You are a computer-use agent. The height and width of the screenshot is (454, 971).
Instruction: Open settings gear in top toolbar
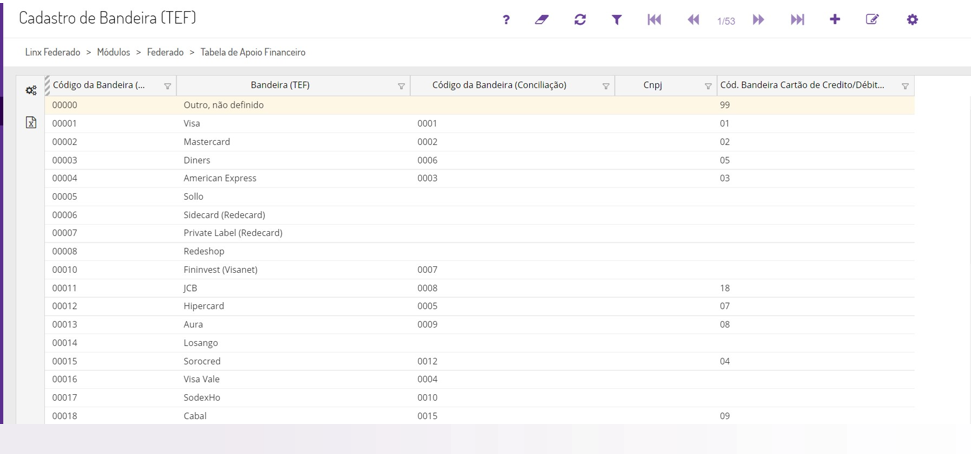pos(912,20)
